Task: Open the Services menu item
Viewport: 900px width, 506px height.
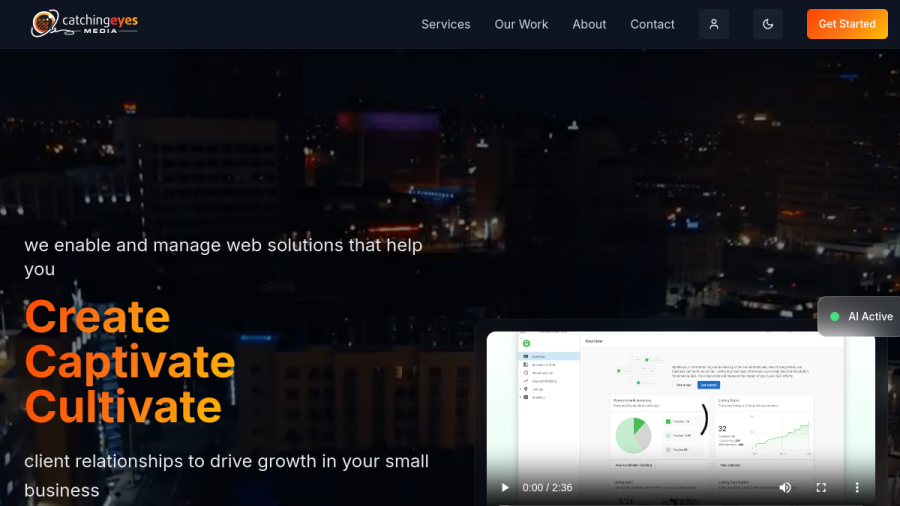Action: [445, 24]
